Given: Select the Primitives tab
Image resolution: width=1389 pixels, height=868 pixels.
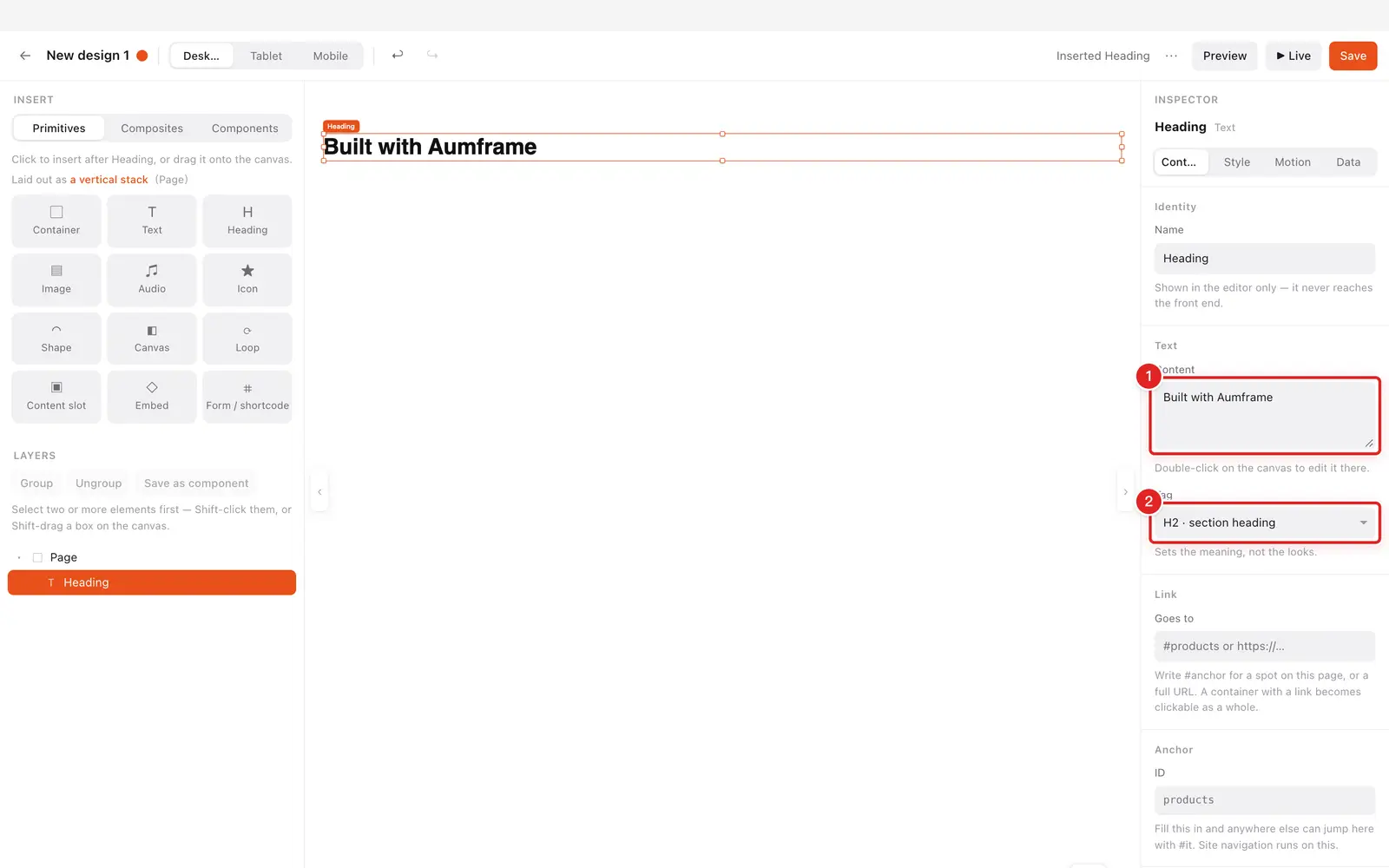Looking at the screenshot, I should click(59, 128).
